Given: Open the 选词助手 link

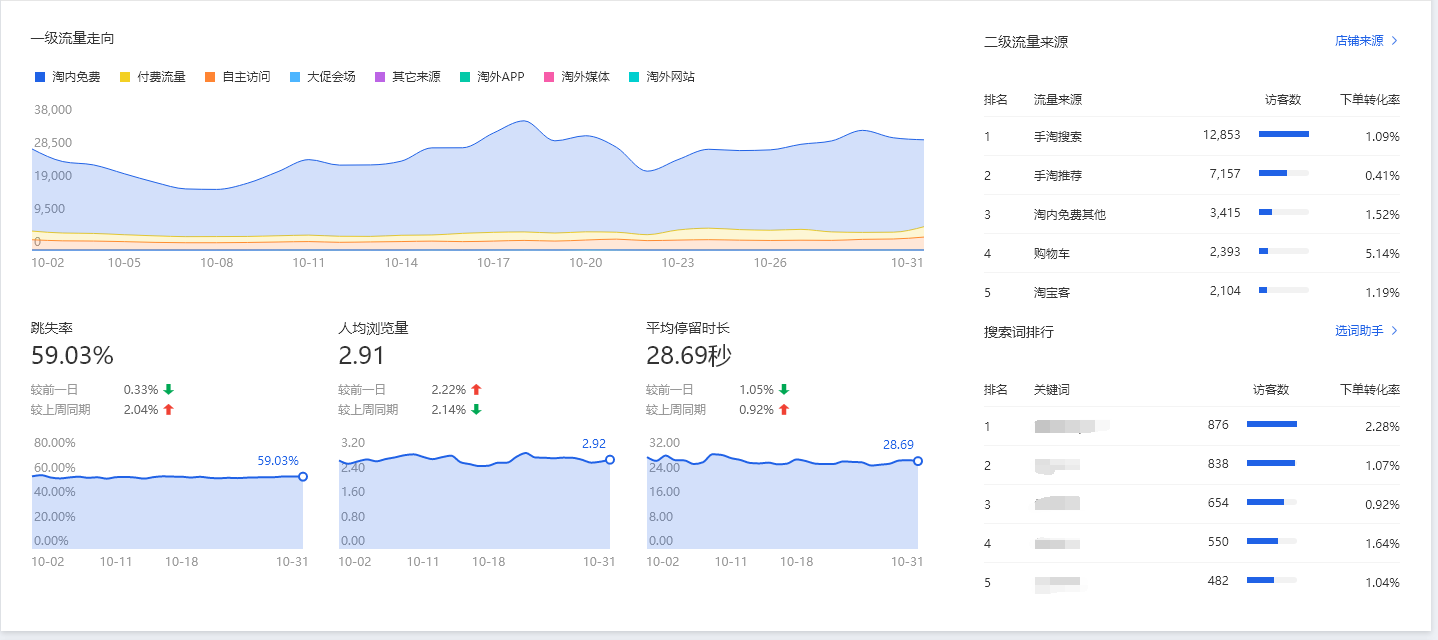Looking at the screenshot, I should coord(1359,331).
